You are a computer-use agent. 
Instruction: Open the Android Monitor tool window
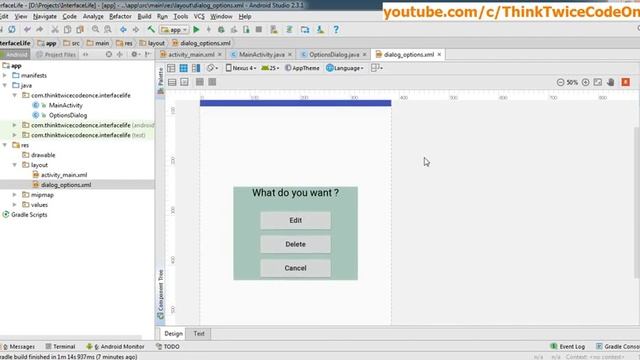point(116,347)
